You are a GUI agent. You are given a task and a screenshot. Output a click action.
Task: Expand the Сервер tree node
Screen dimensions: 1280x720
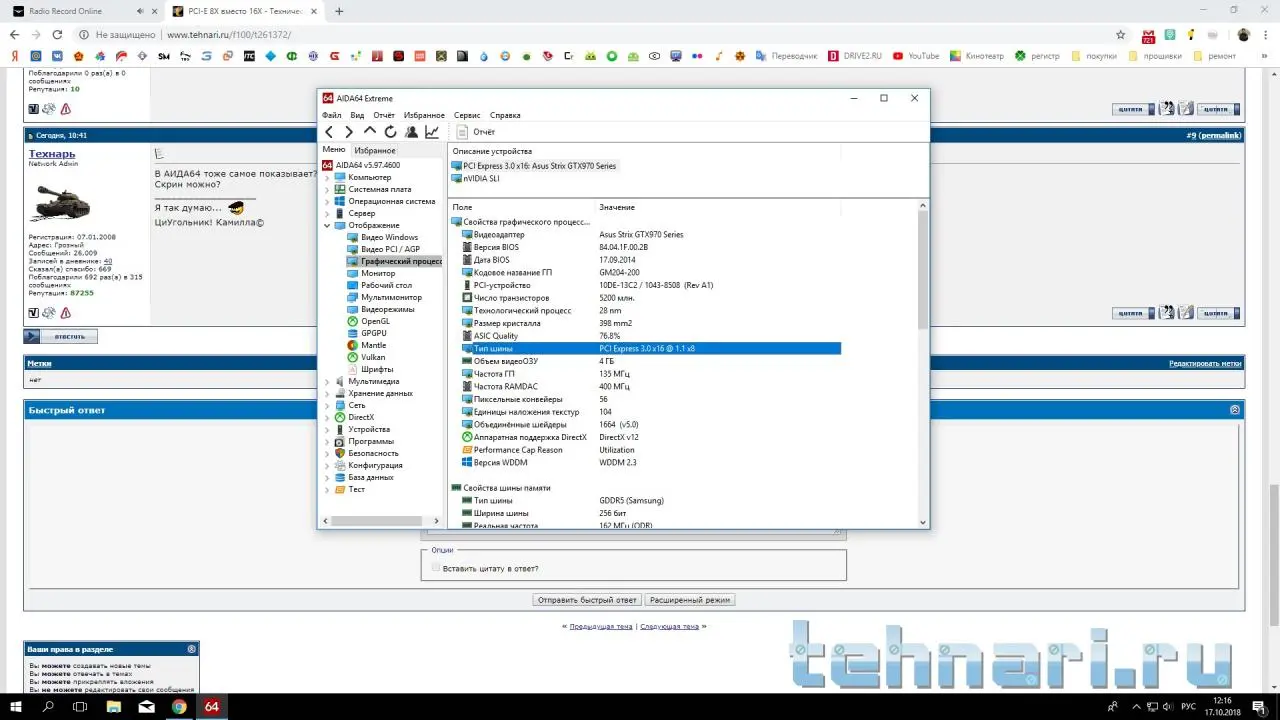click(327, 213)
